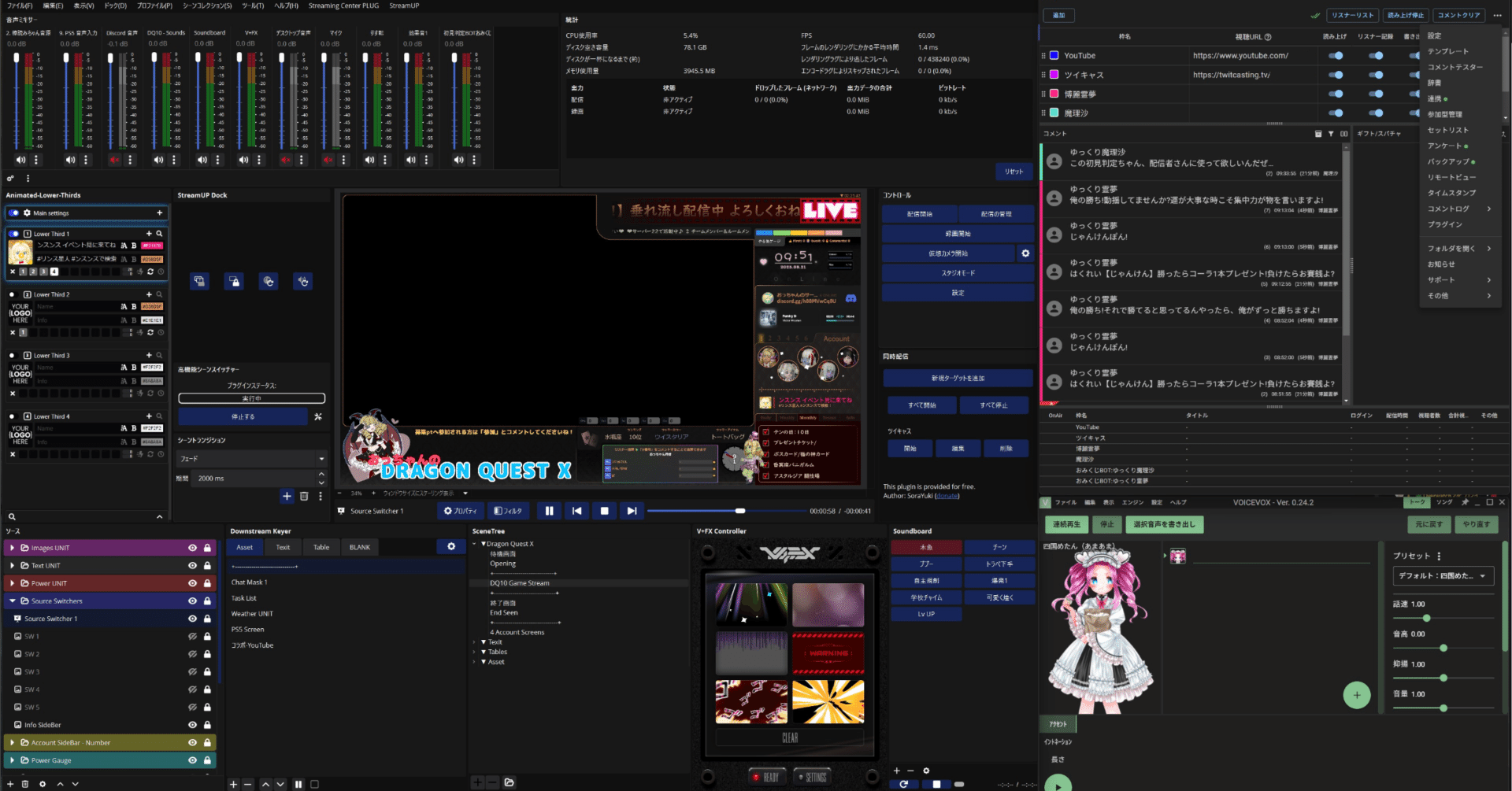Click the trash icon in the ソース dock toolbar
The image size is (1512, 791).
tap(25, 784)
